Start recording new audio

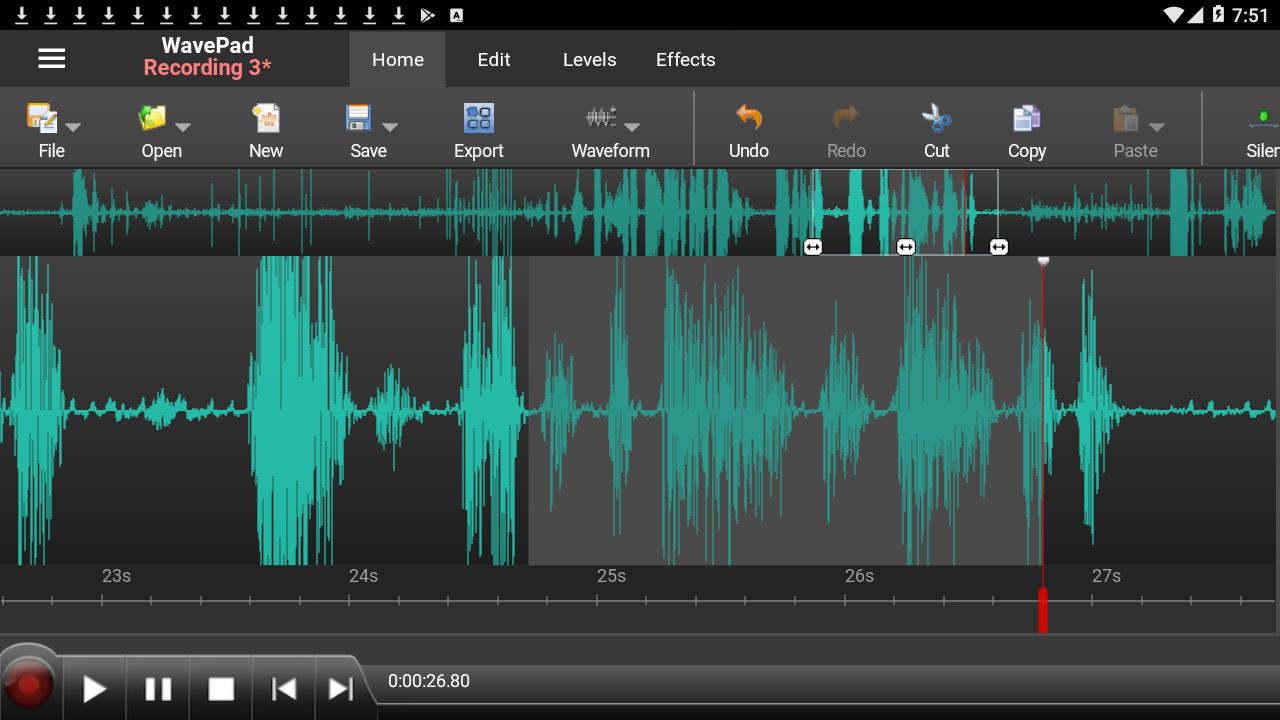coord(30,686)
